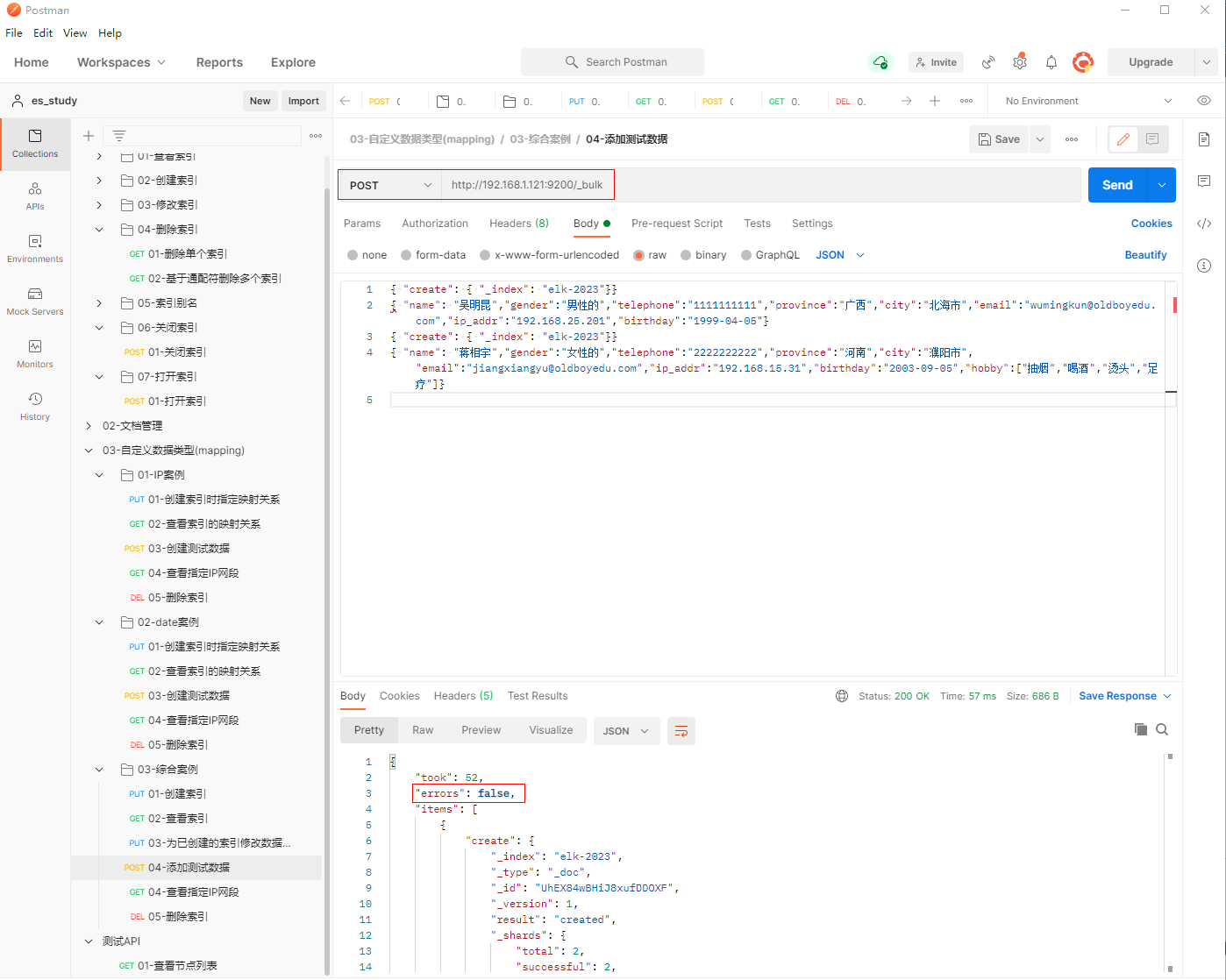Click the Search Postman field
1226x980 pixels.
click(x=612, y=62)
